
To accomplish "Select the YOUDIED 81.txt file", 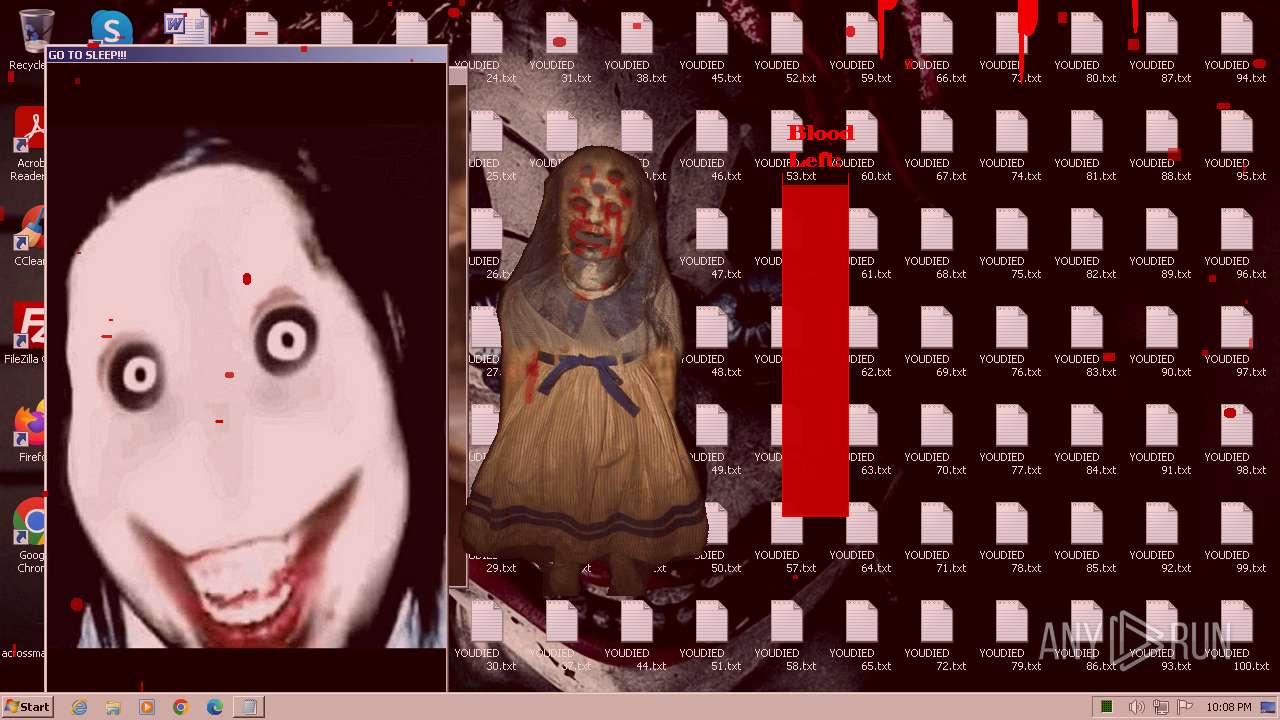I will (1086, 147).
